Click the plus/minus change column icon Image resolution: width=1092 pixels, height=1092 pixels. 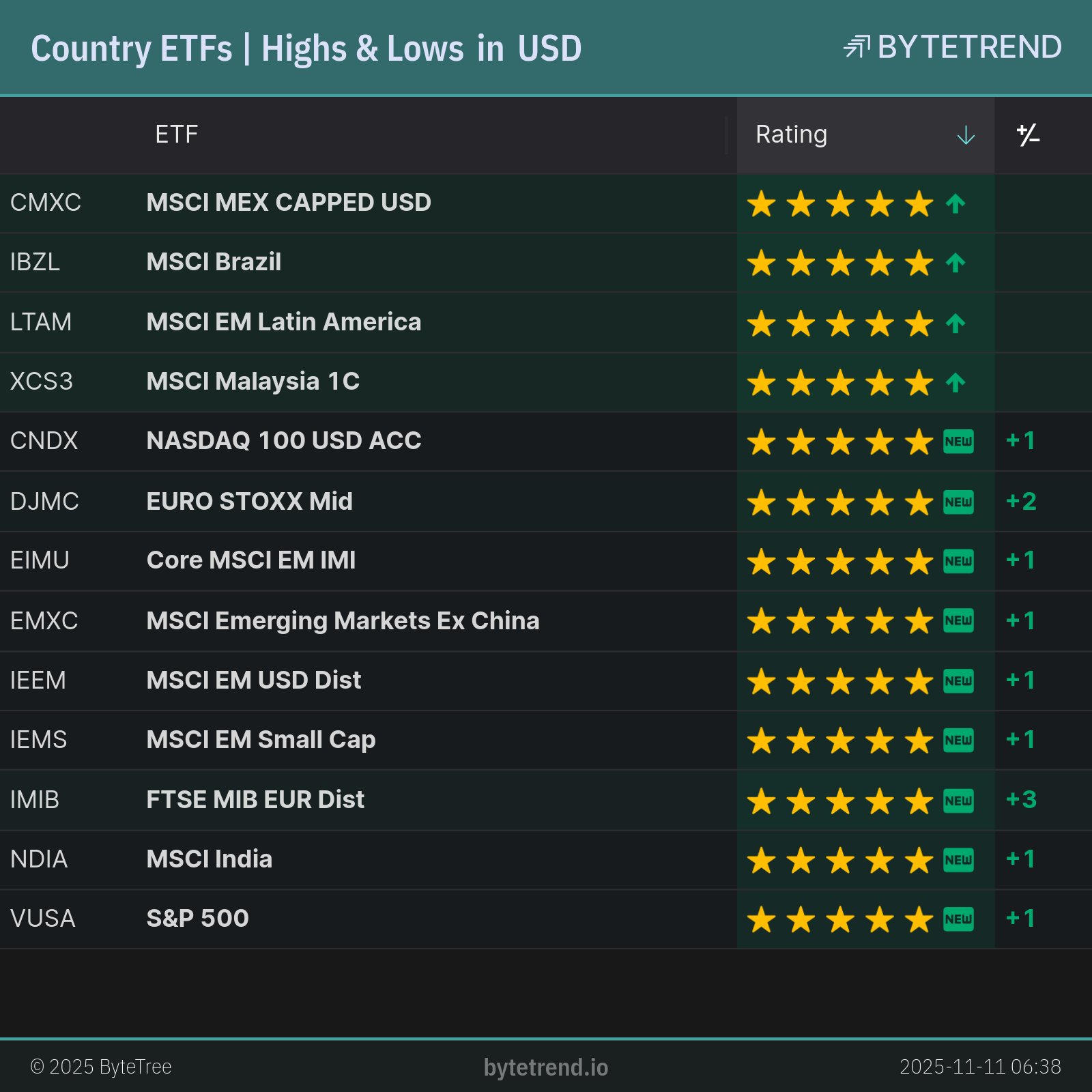[1028, 135]
